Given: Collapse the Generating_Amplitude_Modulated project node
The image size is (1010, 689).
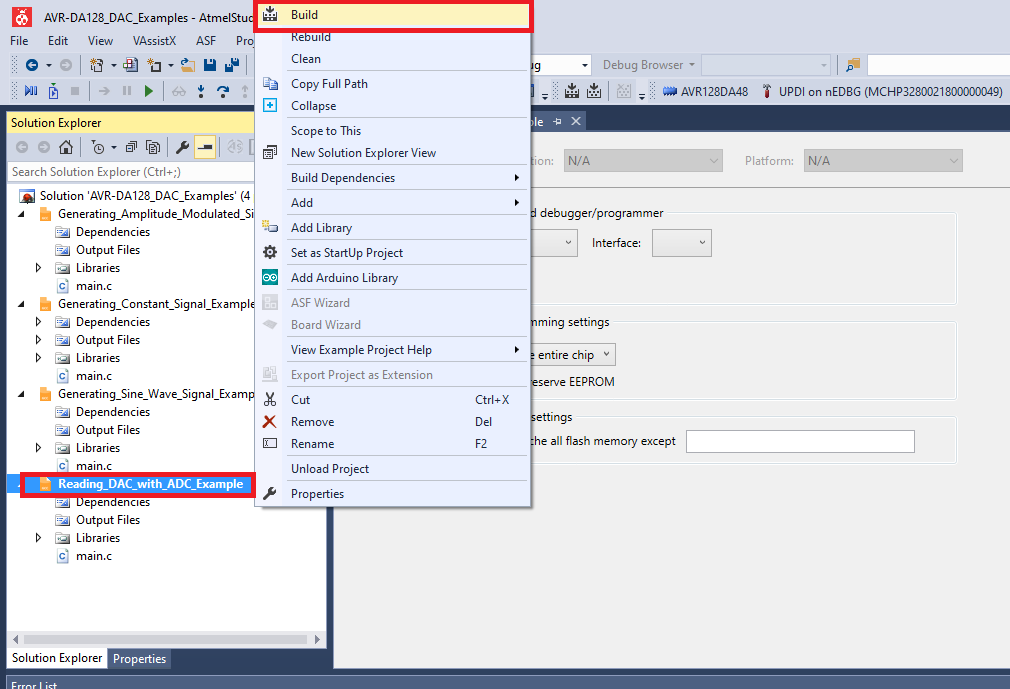Looking at the screenshot, I should click(21, 214).
